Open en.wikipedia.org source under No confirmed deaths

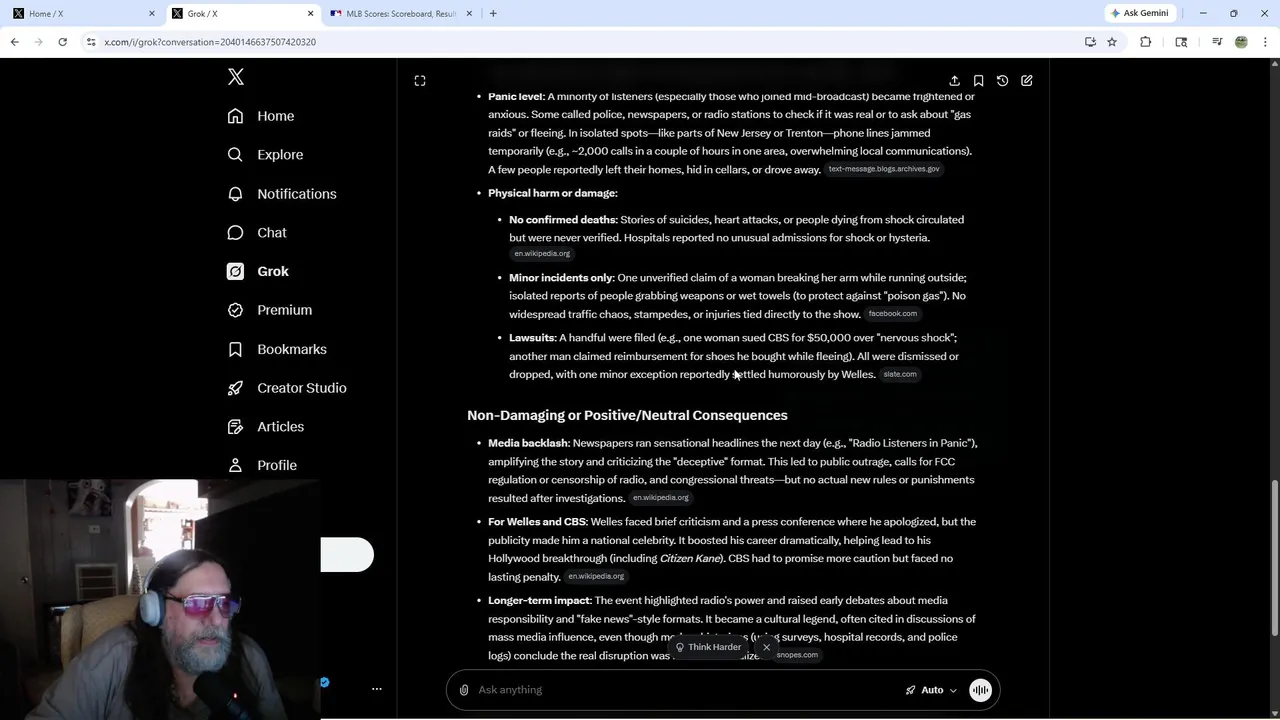pyautogui.click(x=542, y=254)
